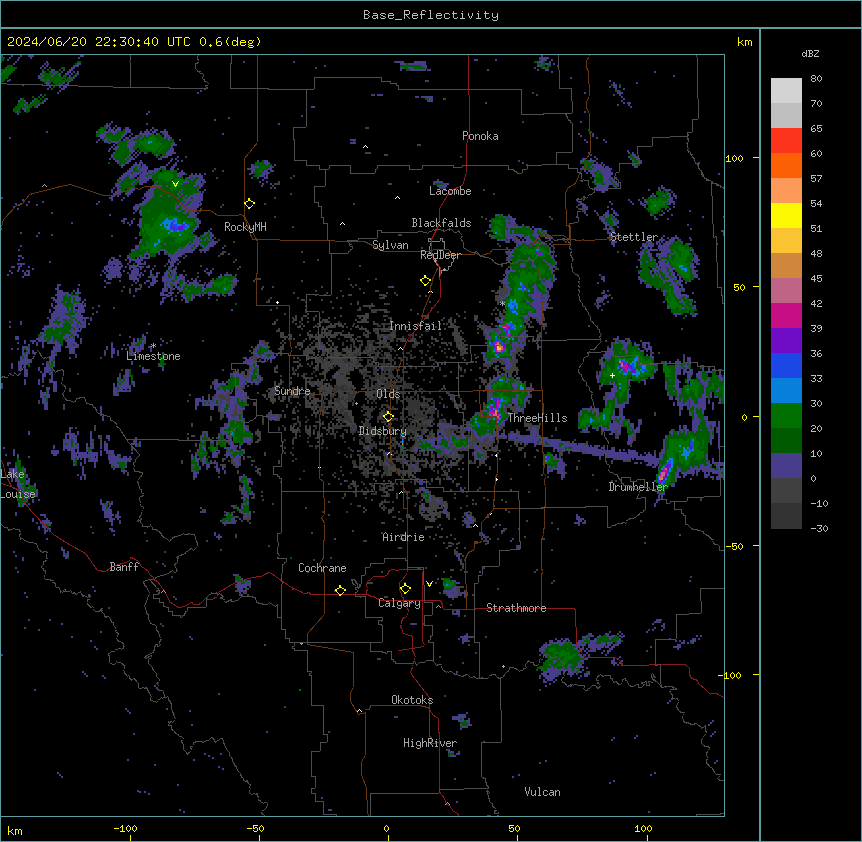Click the Didsbury city label
This screenshot has width=862, height=842.
point(383,431)
